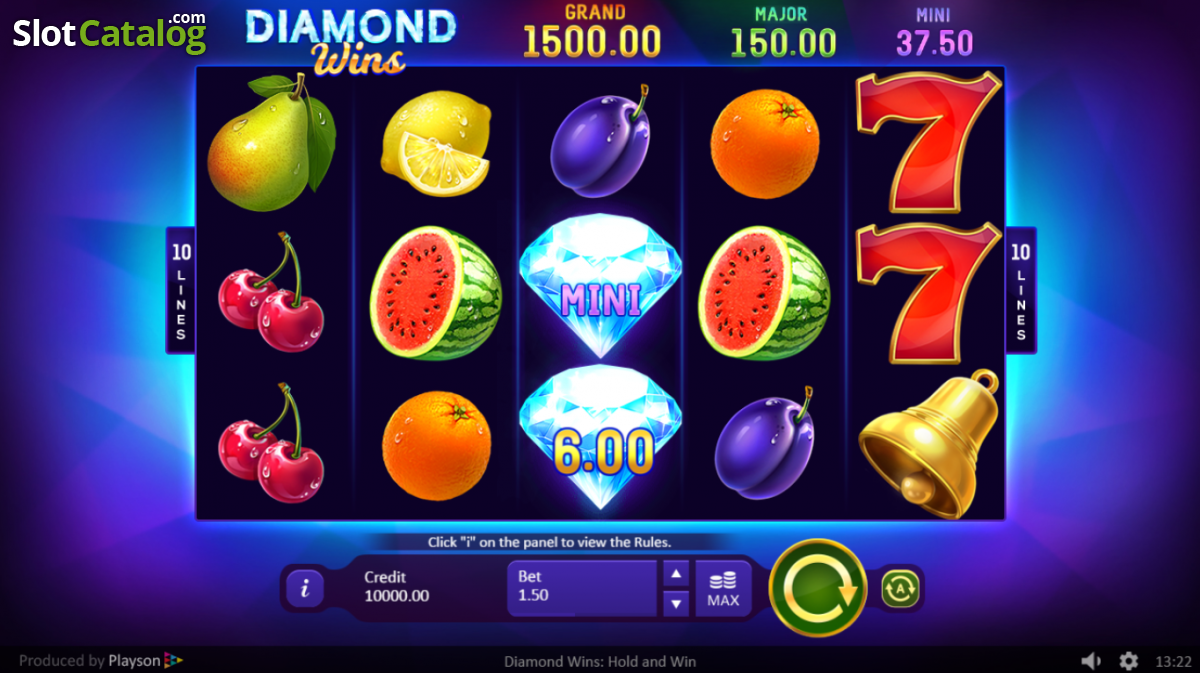Select the pear symbol on first reel
1200x673 pixels.
click(272, 142)
